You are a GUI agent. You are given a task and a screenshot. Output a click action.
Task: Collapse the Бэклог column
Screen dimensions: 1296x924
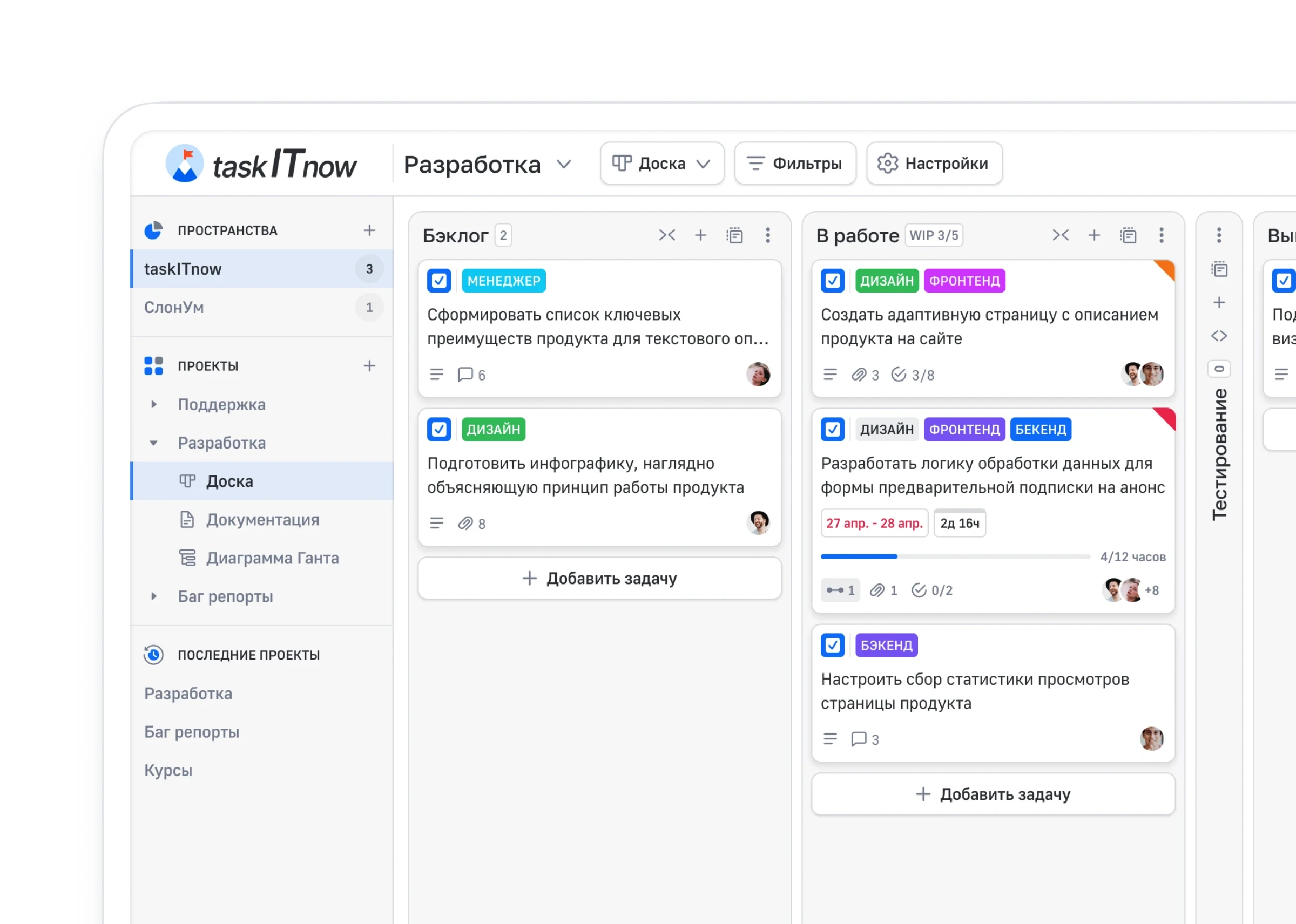point(666,235)
